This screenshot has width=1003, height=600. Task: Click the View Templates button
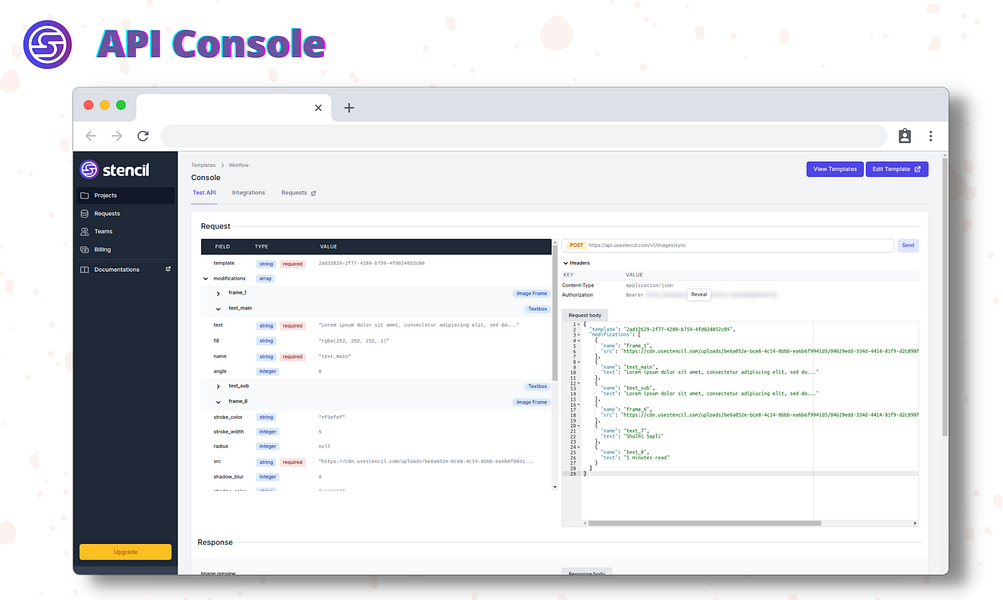point(835,169)
